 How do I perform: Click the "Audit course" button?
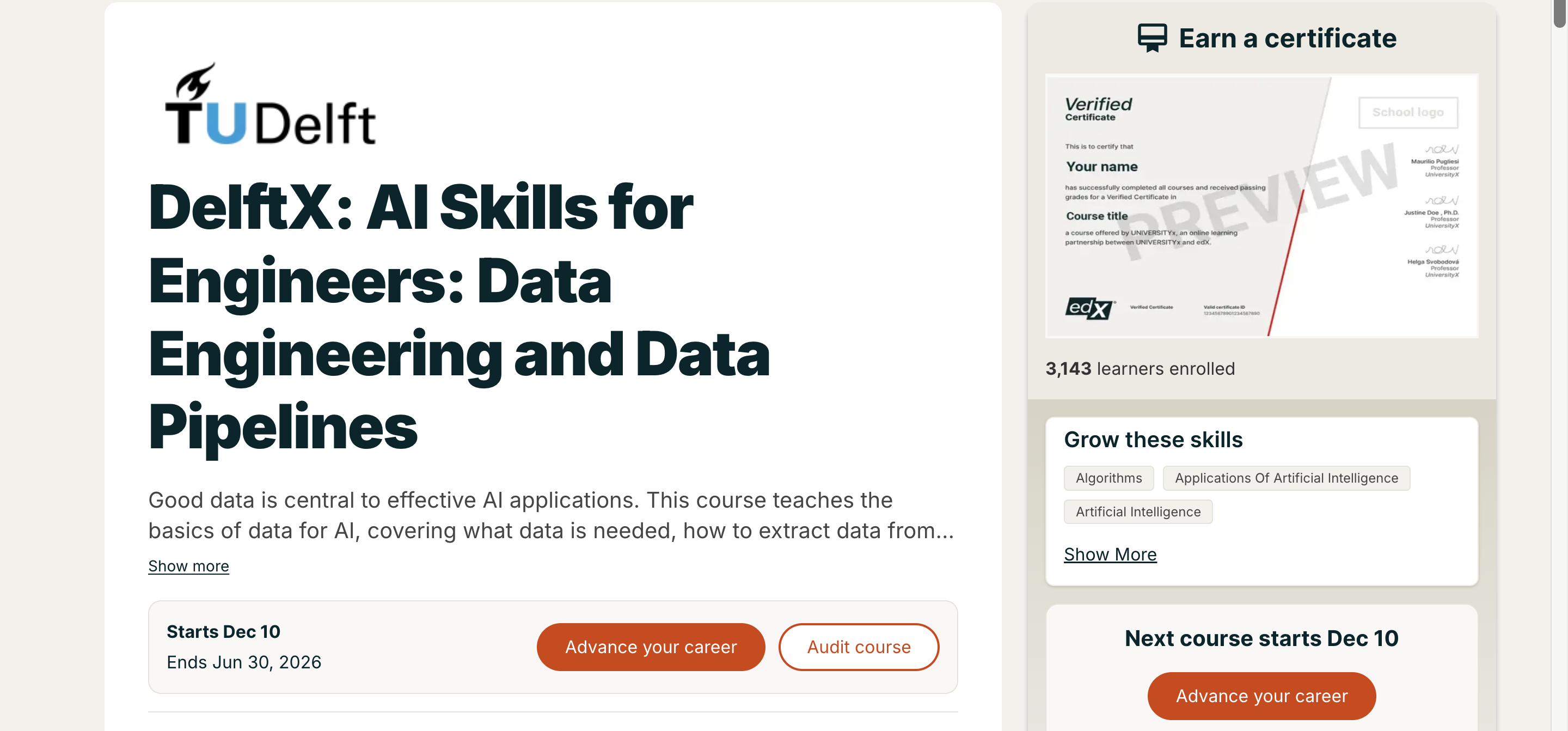pos(858,647)
